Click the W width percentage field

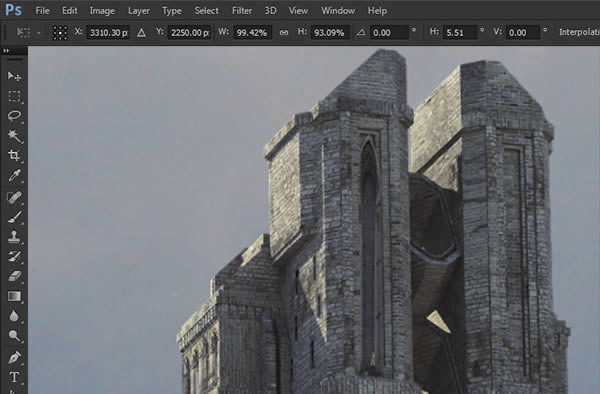252,33
